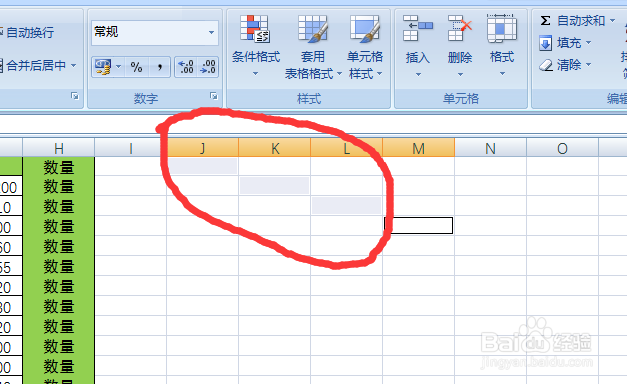Apply accounting number format currency icon
This screenshot has height=384, width=627.
pos(103,67)
